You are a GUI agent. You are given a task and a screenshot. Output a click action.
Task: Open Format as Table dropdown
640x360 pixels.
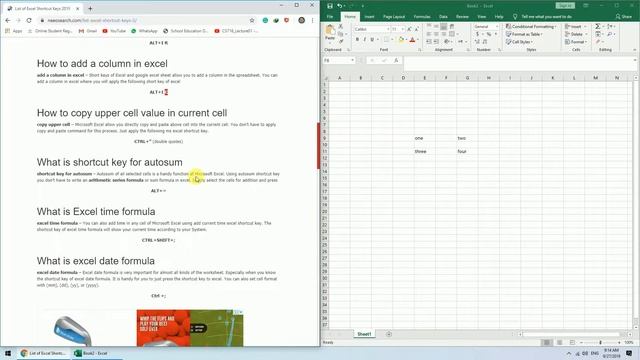[524, 34]
